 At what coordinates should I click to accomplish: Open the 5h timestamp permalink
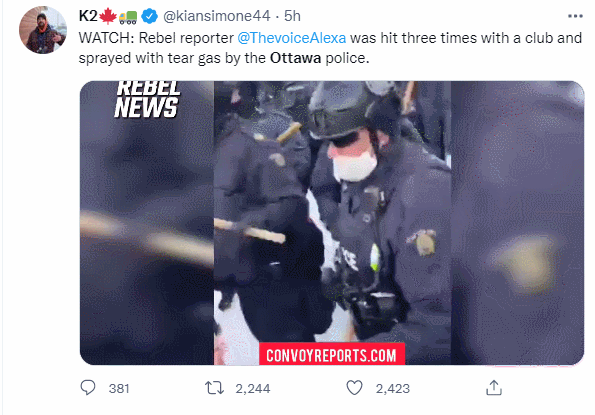point(292,16)
